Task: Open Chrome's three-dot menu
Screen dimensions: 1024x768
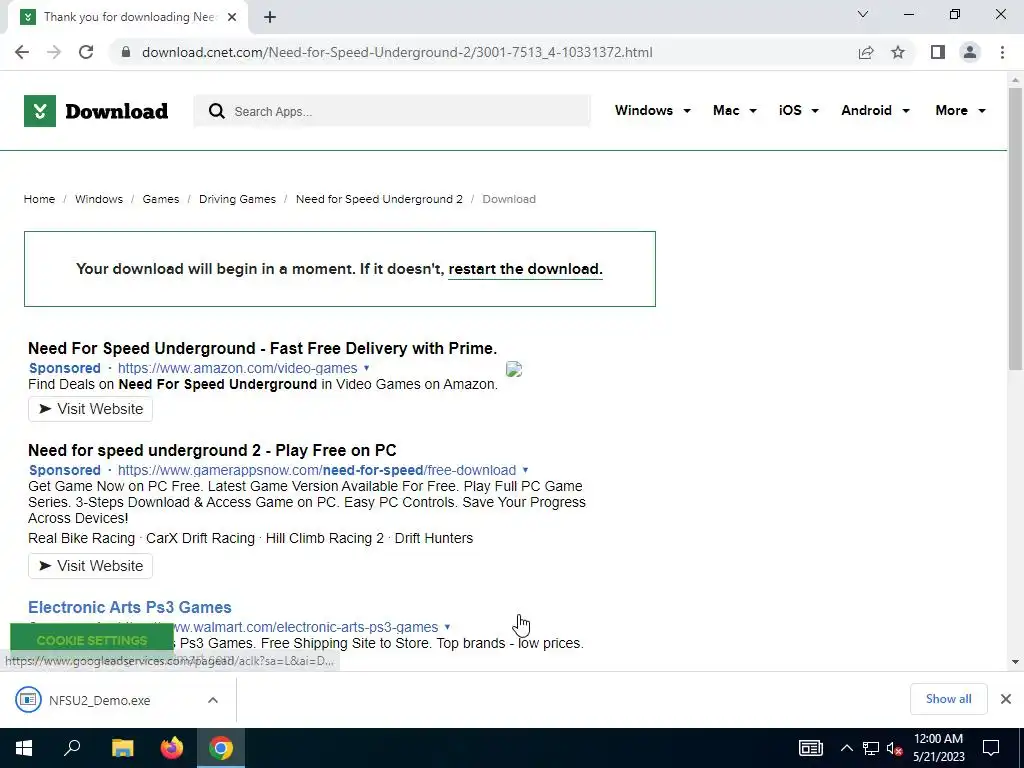Action: [1002, 52]
